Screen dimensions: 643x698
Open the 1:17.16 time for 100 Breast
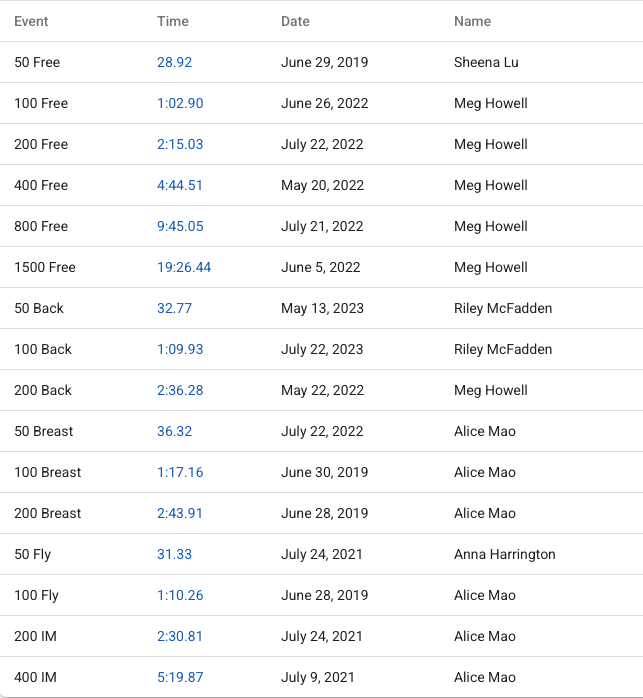[180, 472]
